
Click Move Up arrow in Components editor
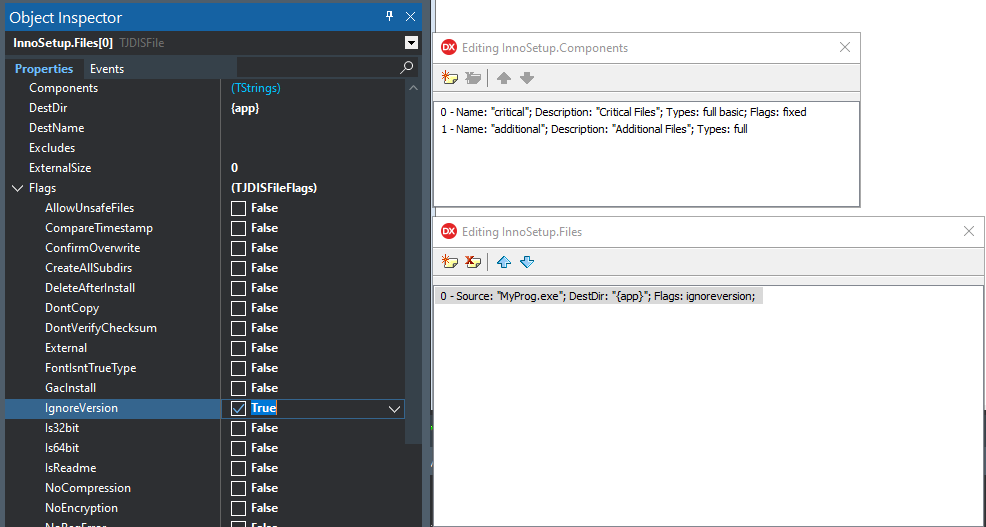pos(504,78)
